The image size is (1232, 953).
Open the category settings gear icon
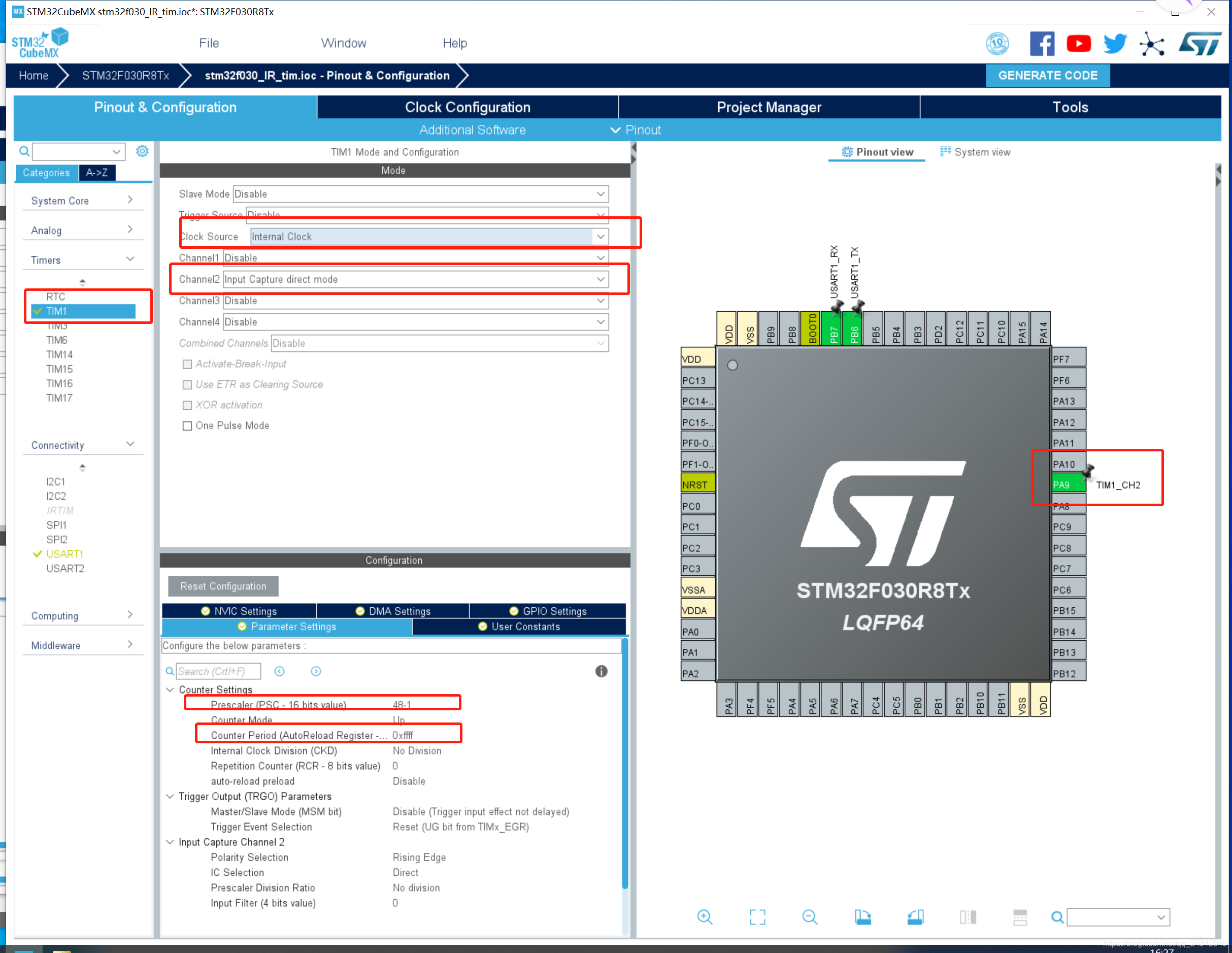pos(142,151)
